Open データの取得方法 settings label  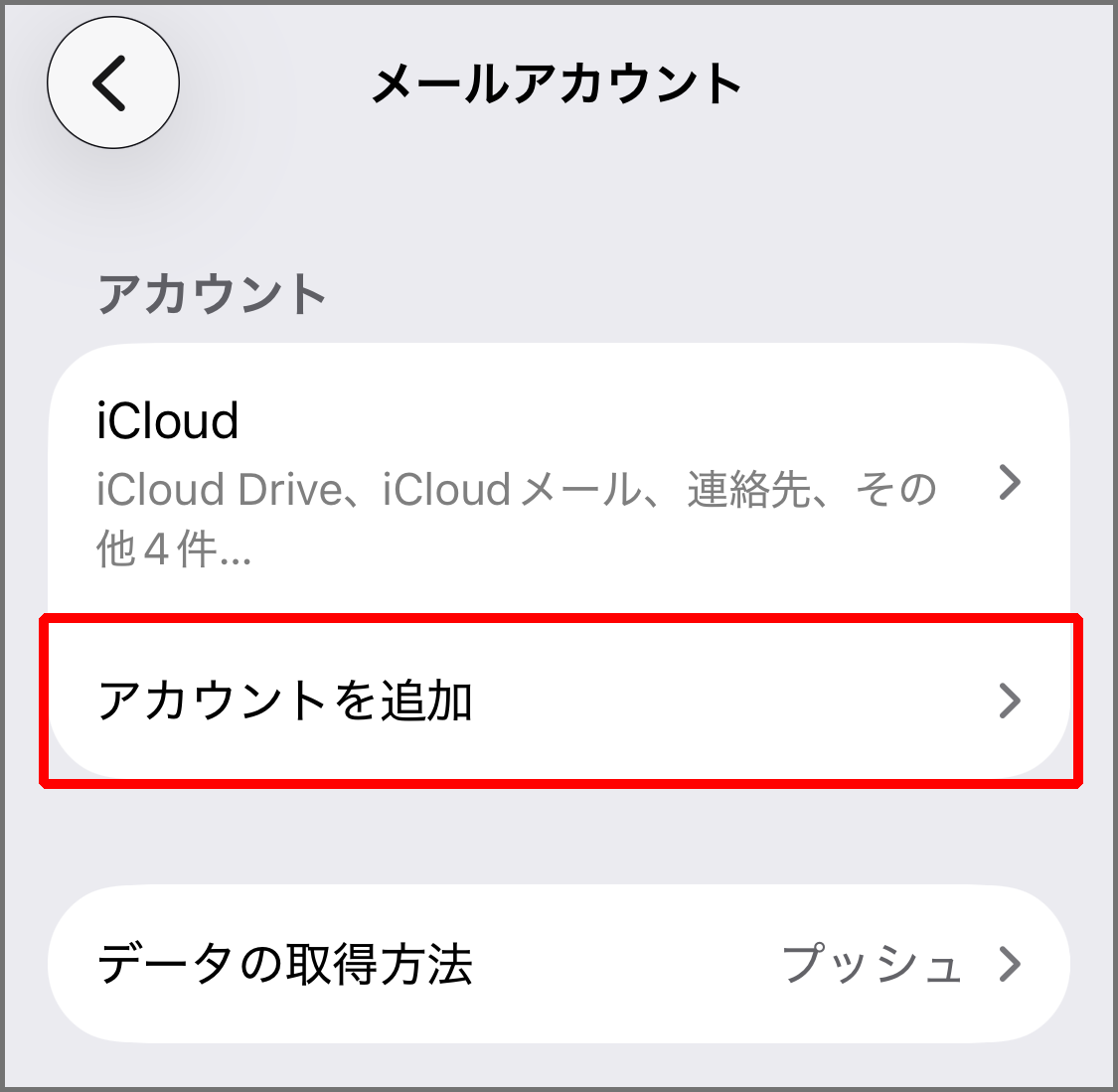tap(285, 964)
